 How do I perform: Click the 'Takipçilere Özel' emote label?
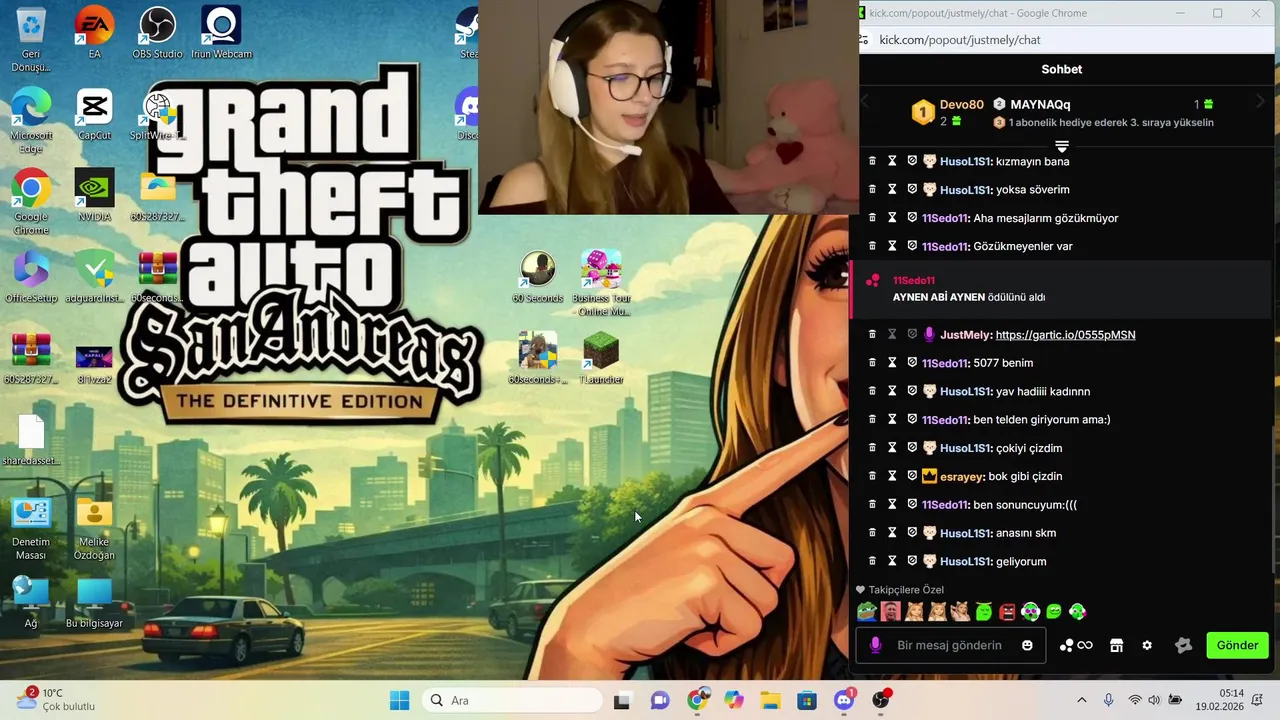coord(906,590)
